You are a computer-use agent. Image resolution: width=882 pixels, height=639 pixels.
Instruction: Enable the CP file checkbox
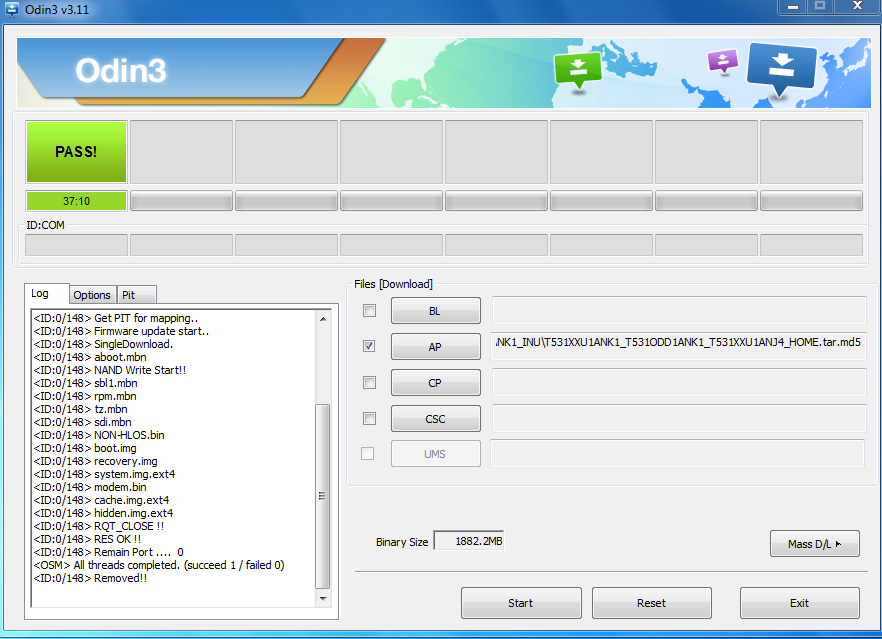[370, 382]
